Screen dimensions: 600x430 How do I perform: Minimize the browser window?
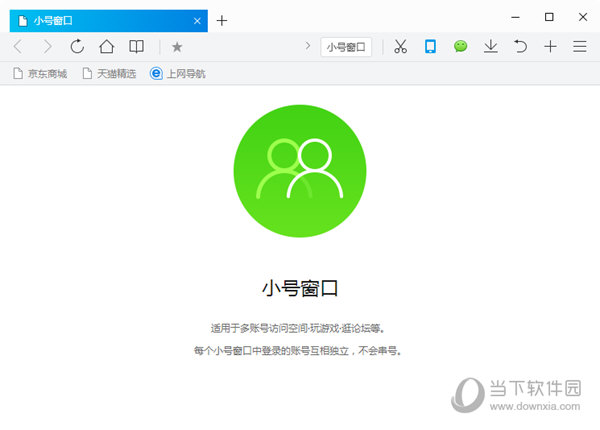point(515,17)
